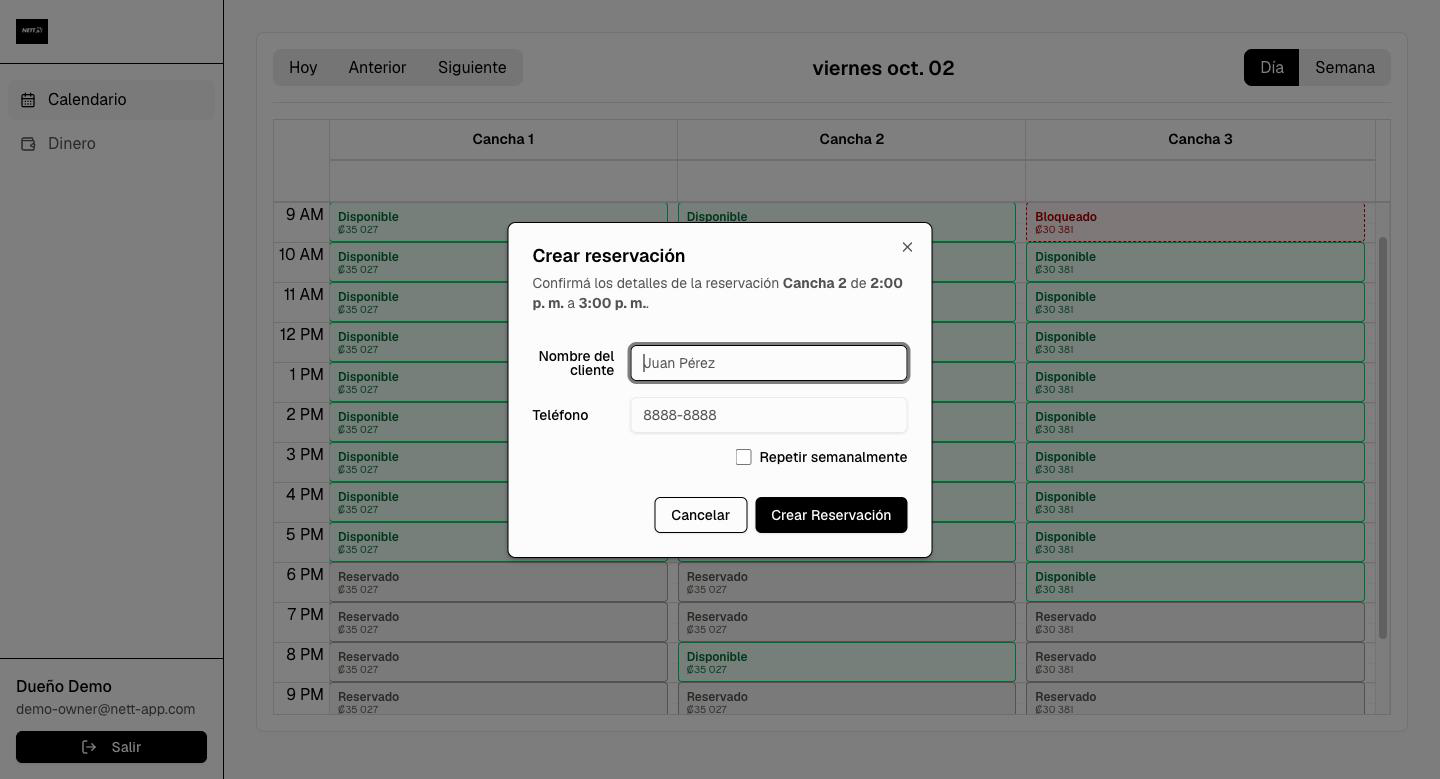The height and width of the screenshot is (779, 1440).
Task: Jump to today with Hoy button
Action: [303, 68]
